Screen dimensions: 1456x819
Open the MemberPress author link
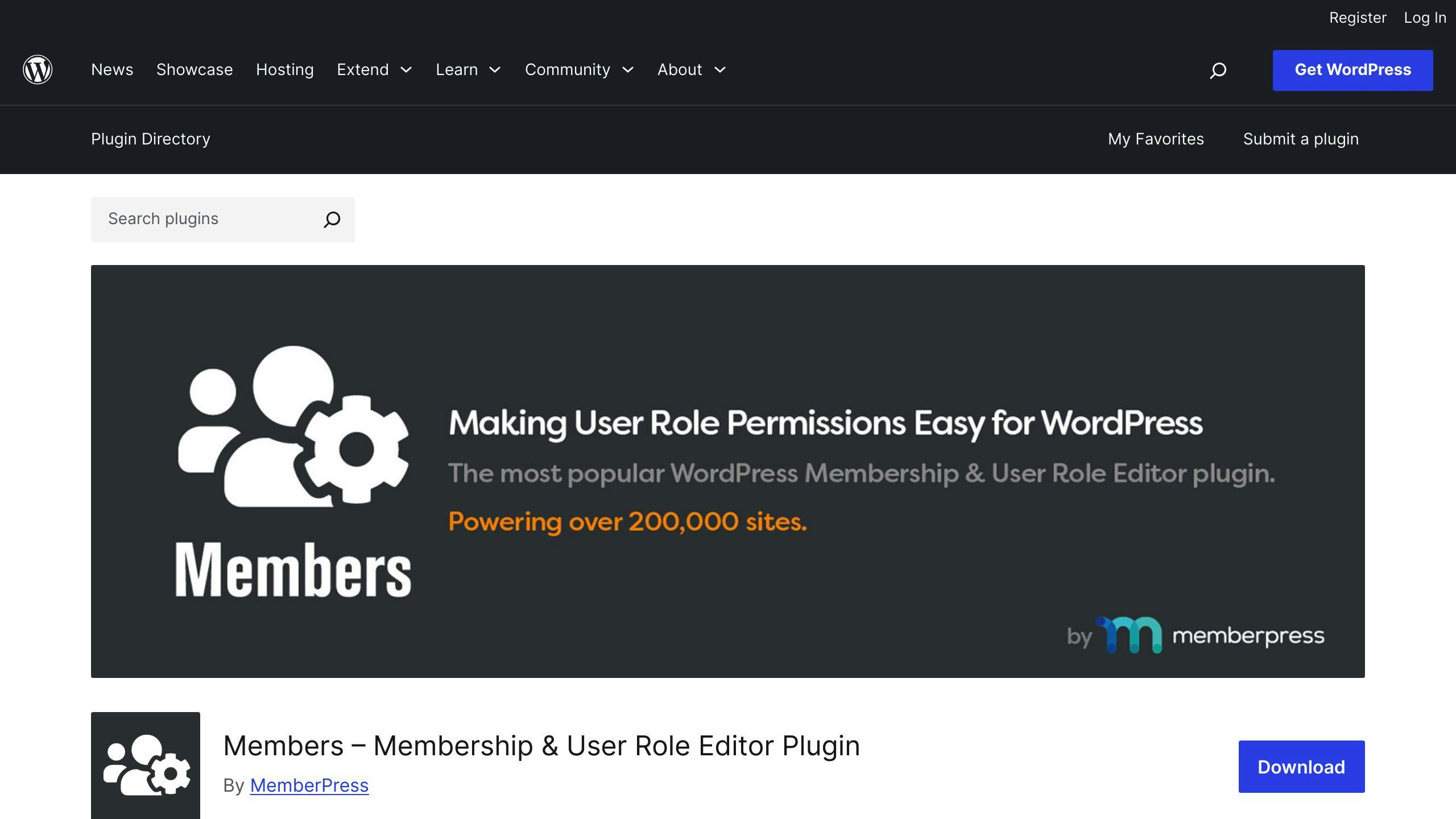coord(309,785)
